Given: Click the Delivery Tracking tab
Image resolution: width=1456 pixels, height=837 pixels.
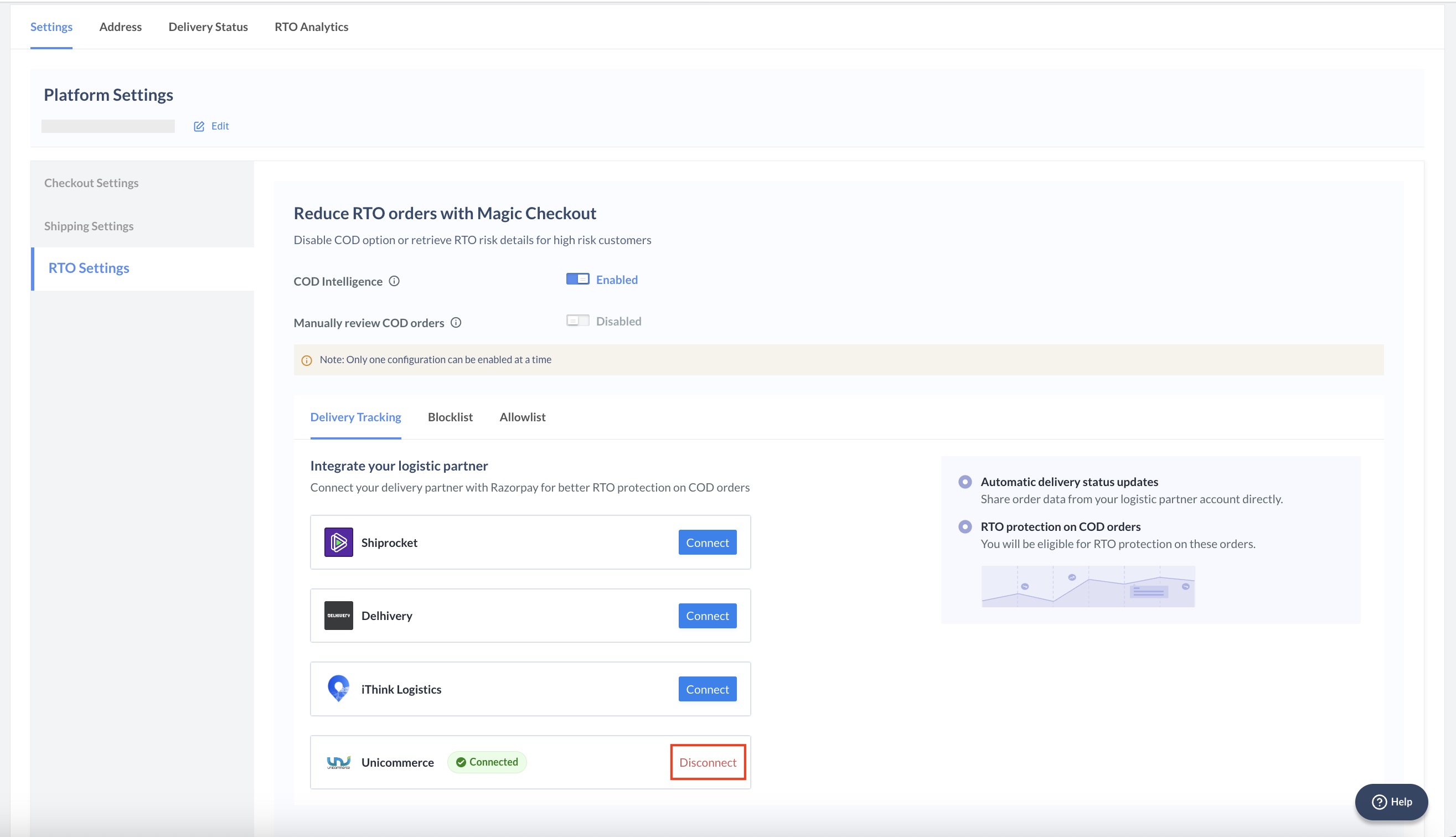Looking at the screenshot, I should click(356, 417).
